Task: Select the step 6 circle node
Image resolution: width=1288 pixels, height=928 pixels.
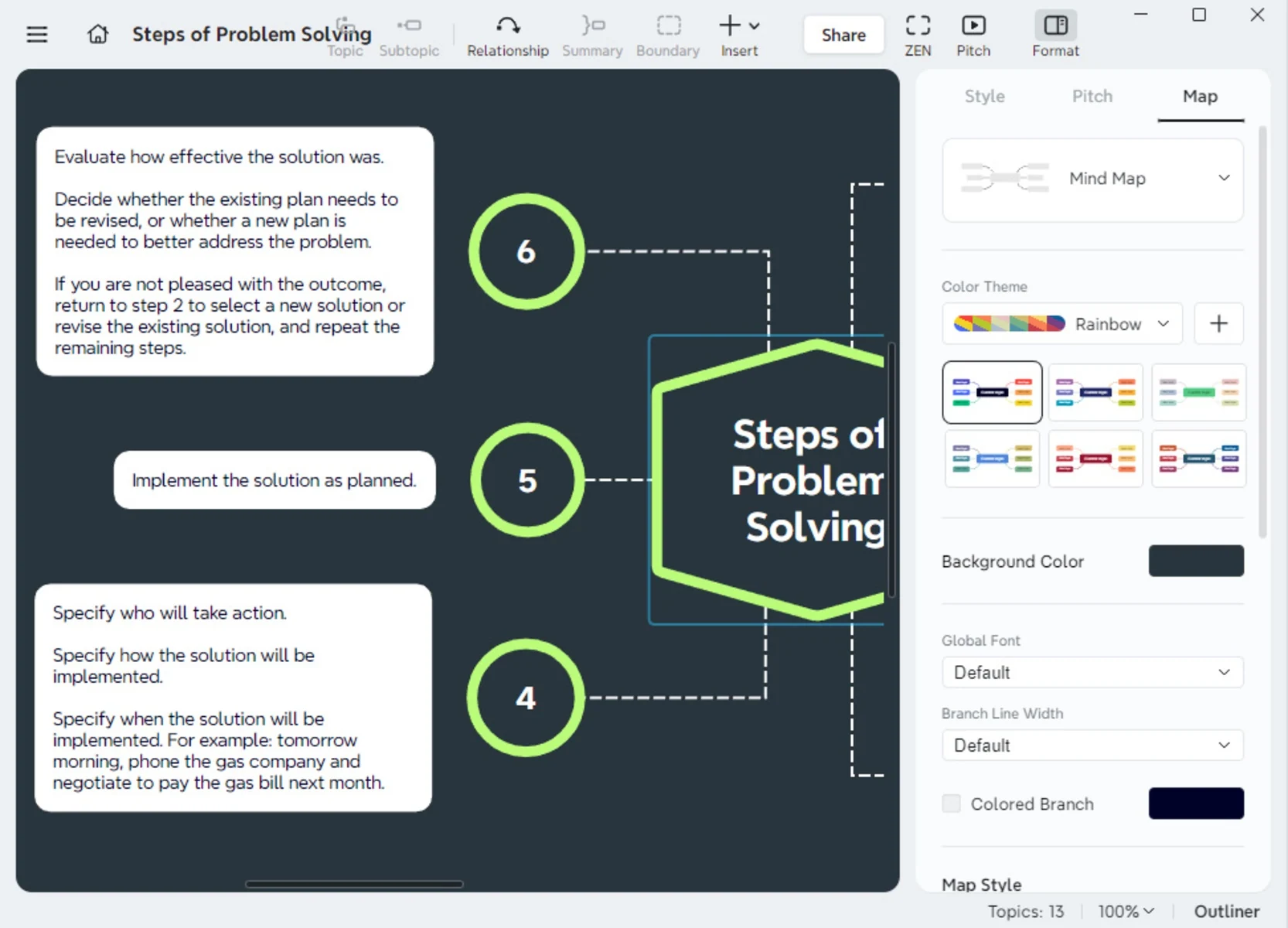Action: click(x=526, y=251)
